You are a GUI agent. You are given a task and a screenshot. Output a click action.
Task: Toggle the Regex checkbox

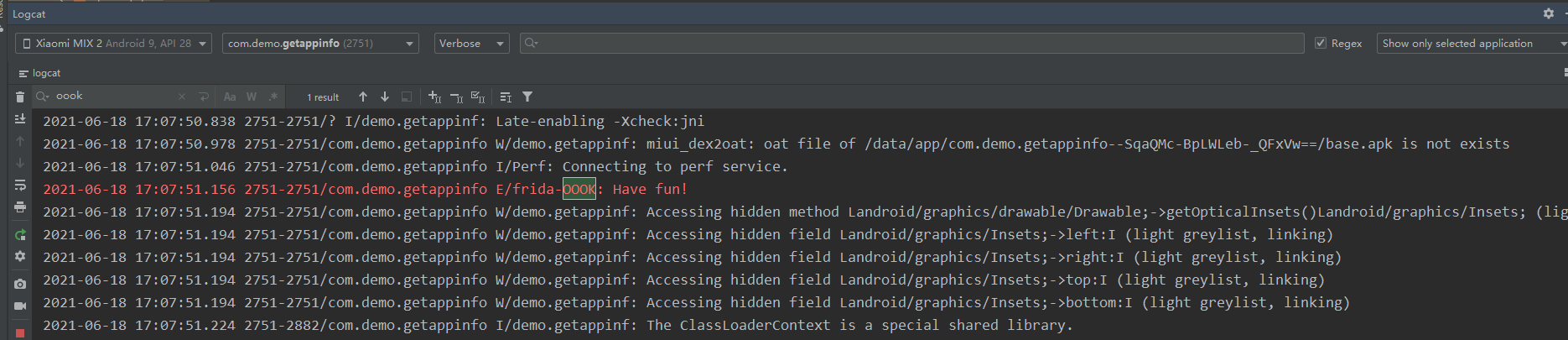click(x=1321, y=43)
